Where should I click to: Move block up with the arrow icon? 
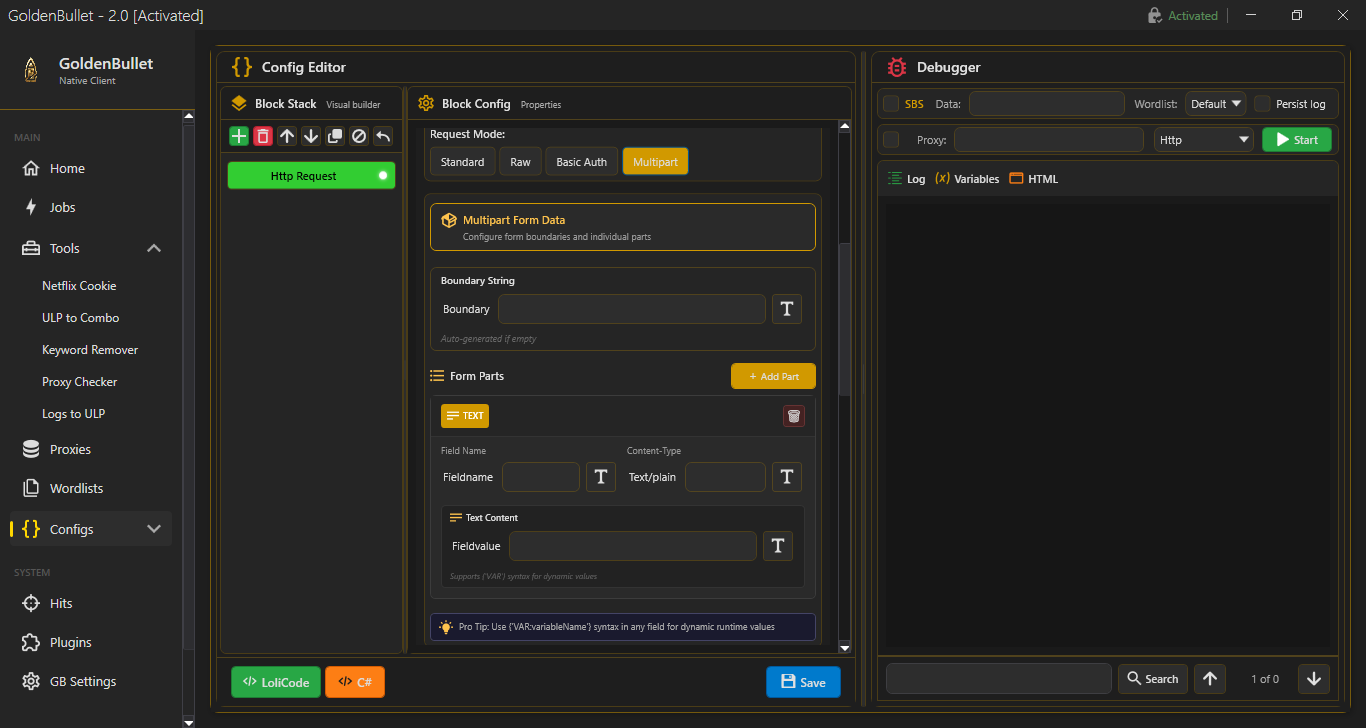point(287,136)
